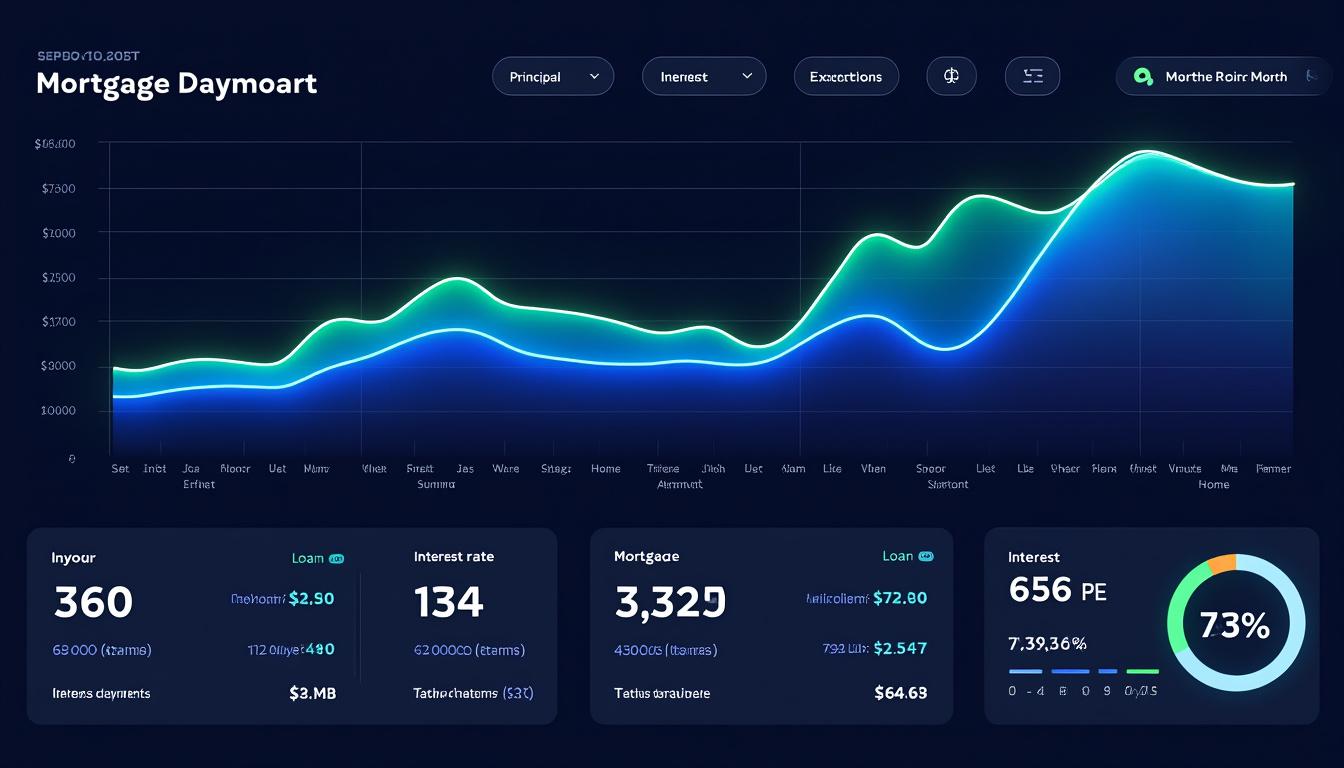The width and height of the screenshot is (1344, 768).
Task: Open the Interest dropdown chevron
Action: [x=746, y=76]
